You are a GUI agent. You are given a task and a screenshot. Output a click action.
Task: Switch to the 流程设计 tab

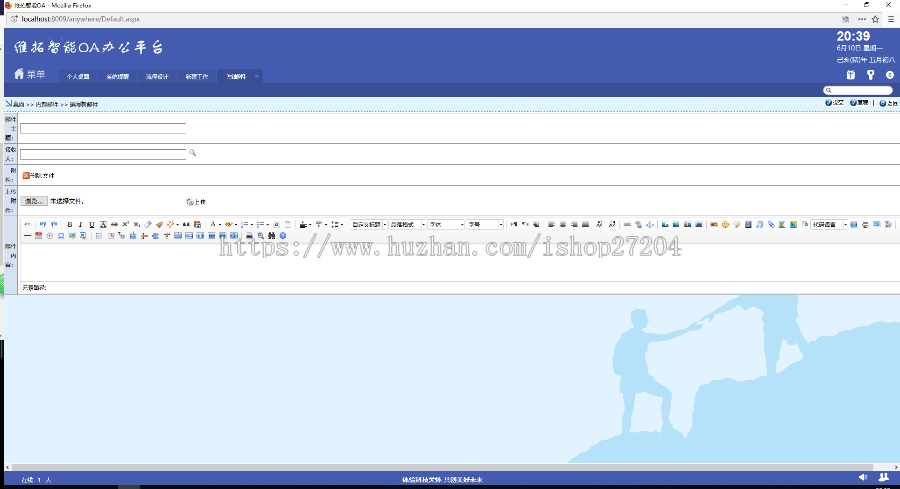point(157,76)
